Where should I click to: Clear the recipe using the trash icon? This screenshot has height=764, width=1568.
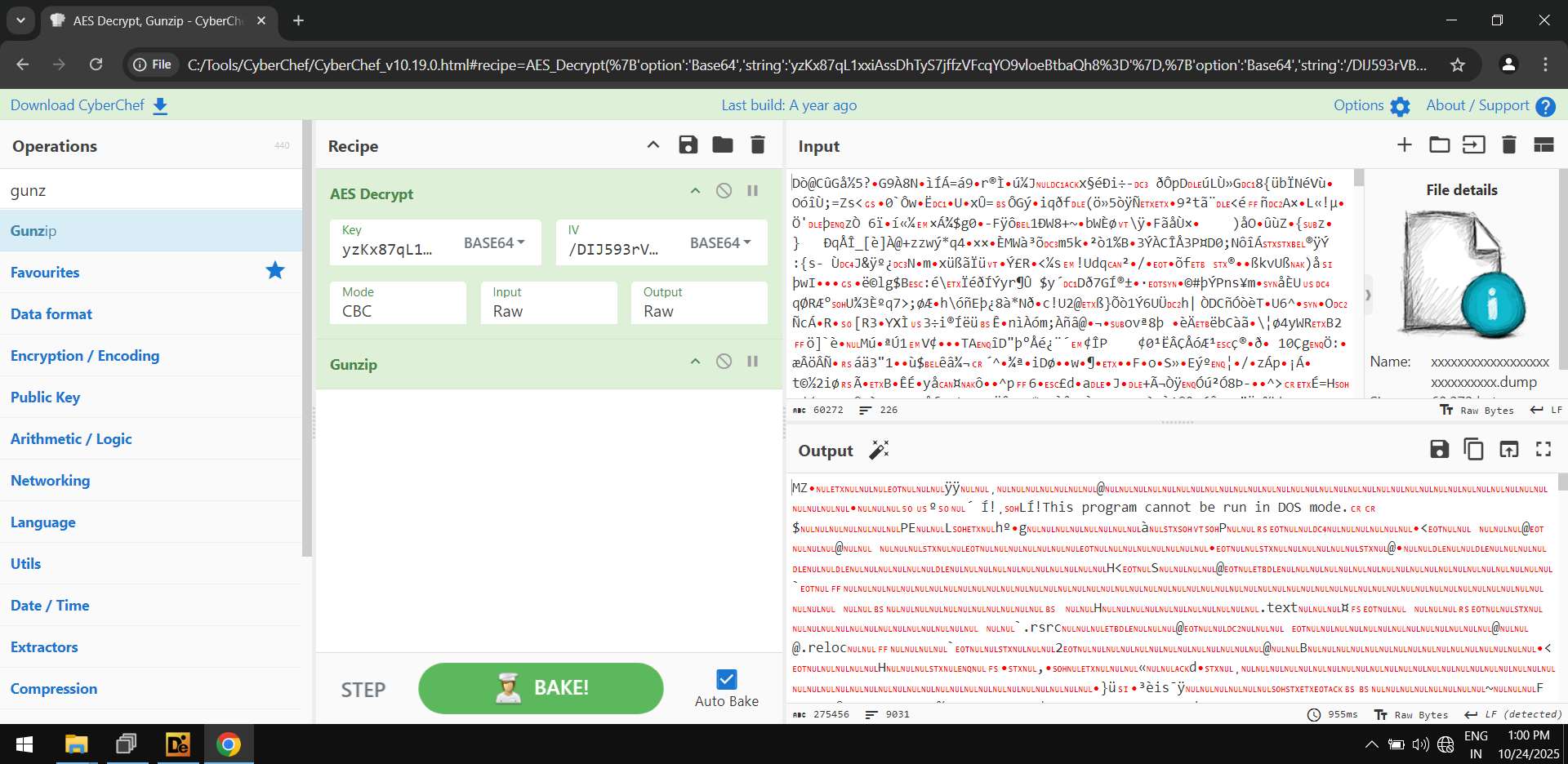757,144
